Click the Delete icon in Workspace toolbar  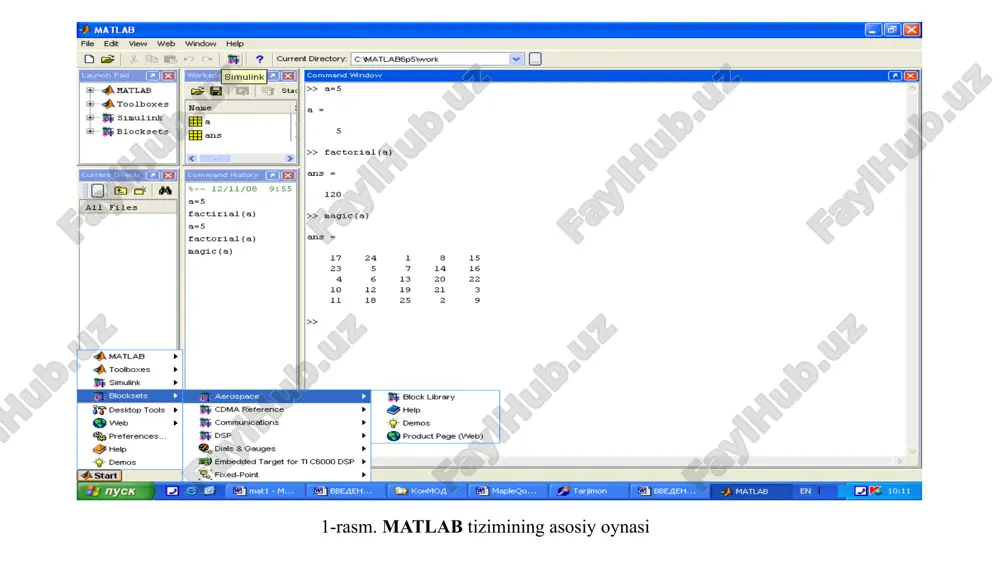268,91
